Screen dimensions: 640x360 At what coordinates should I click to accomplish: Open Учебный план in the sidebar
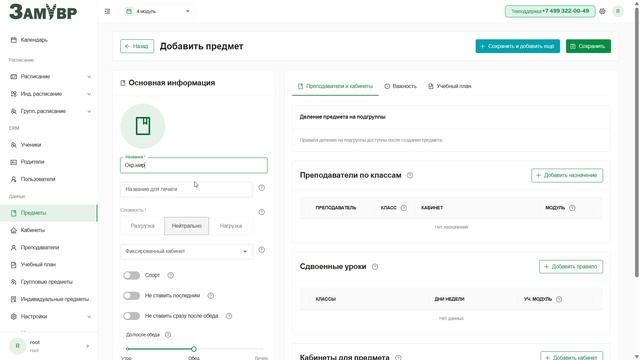(x=49, y=264)
